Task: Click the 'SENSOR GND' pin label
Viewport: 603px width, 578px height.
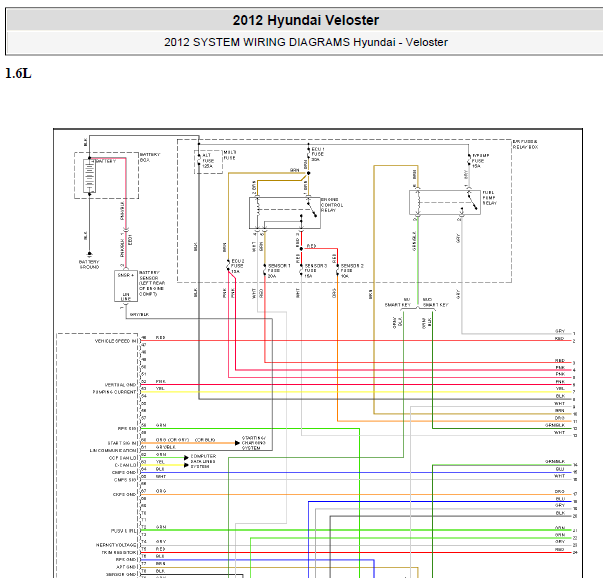Action: (121, 575)
